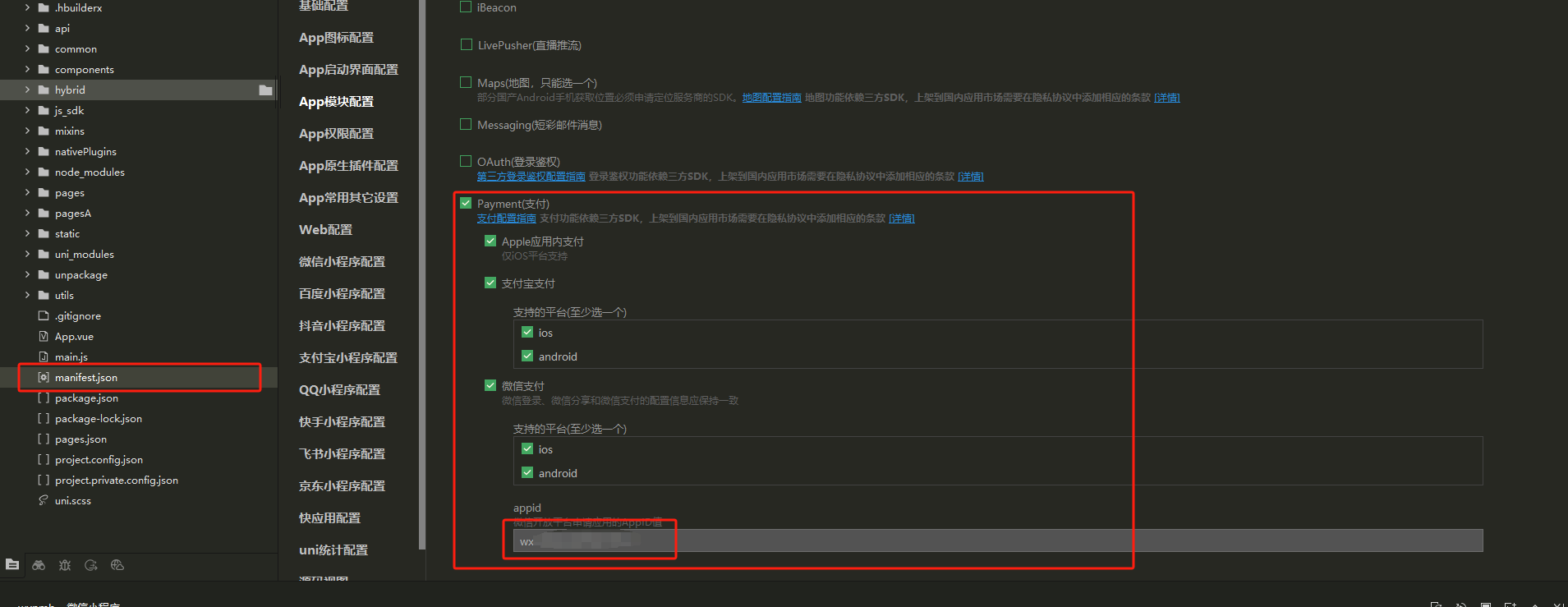
Task: Expand the common folder arrow
Action: coord(27,48)
